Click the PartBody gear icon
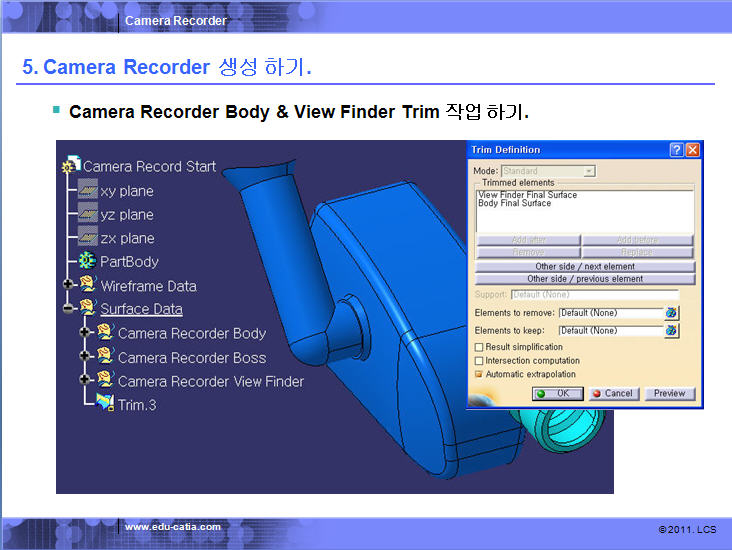 click(x=88, y=262)
